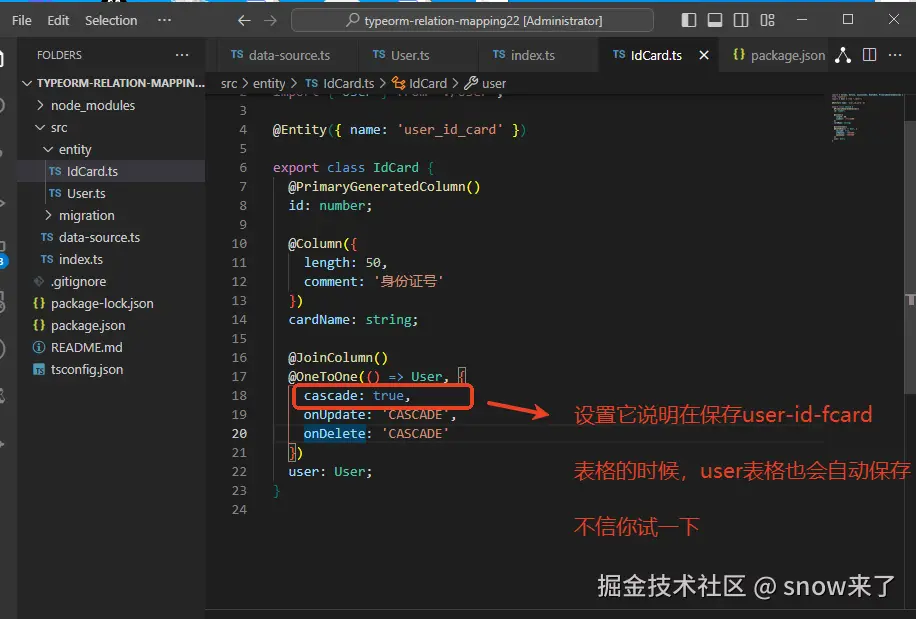Go back with the left arrow

(x=244, y=20)
